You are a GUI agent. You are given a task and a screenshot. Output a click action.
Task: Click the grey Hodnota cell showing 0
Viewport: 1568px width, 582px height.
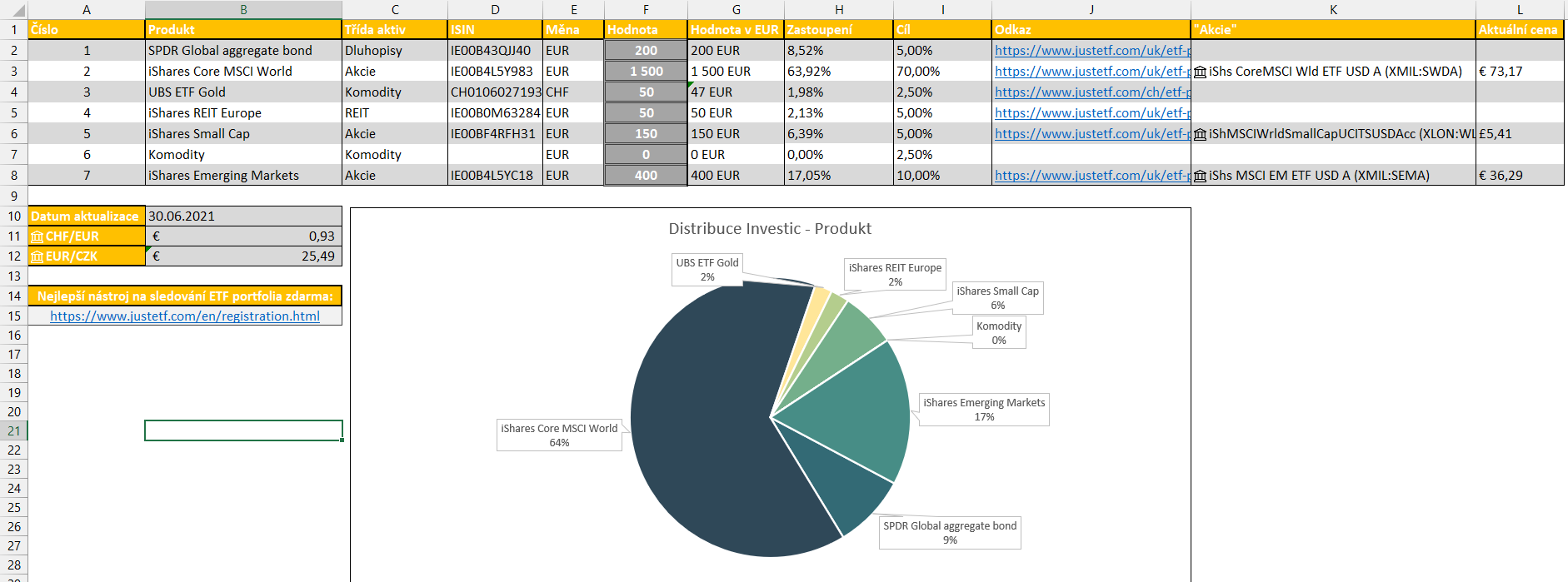646,155
